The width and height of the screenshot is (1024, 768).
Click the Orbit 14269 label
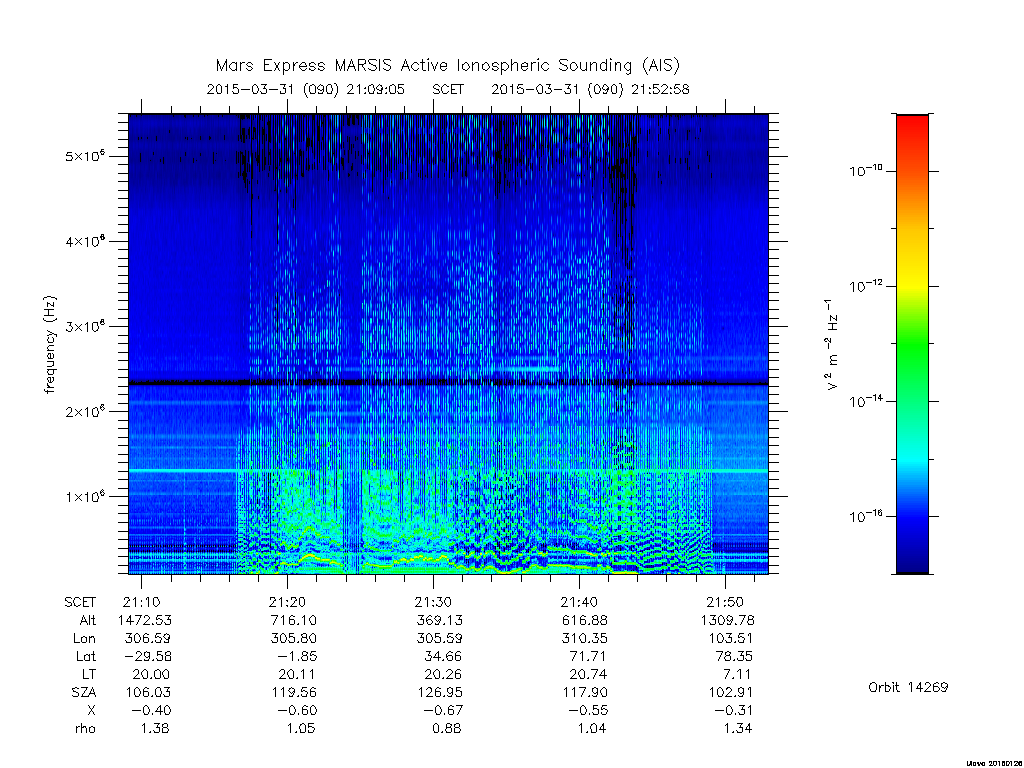(908, 687)
